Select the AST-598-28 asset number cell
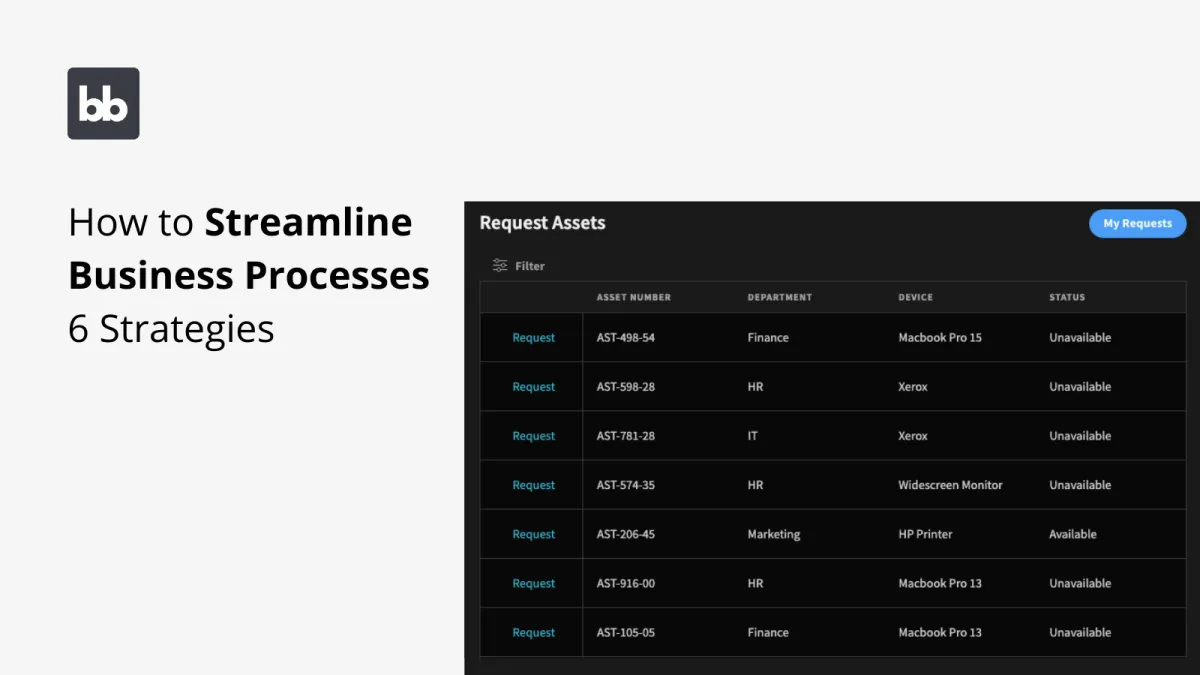This screenshot has height=675, width=1200. 626,387
